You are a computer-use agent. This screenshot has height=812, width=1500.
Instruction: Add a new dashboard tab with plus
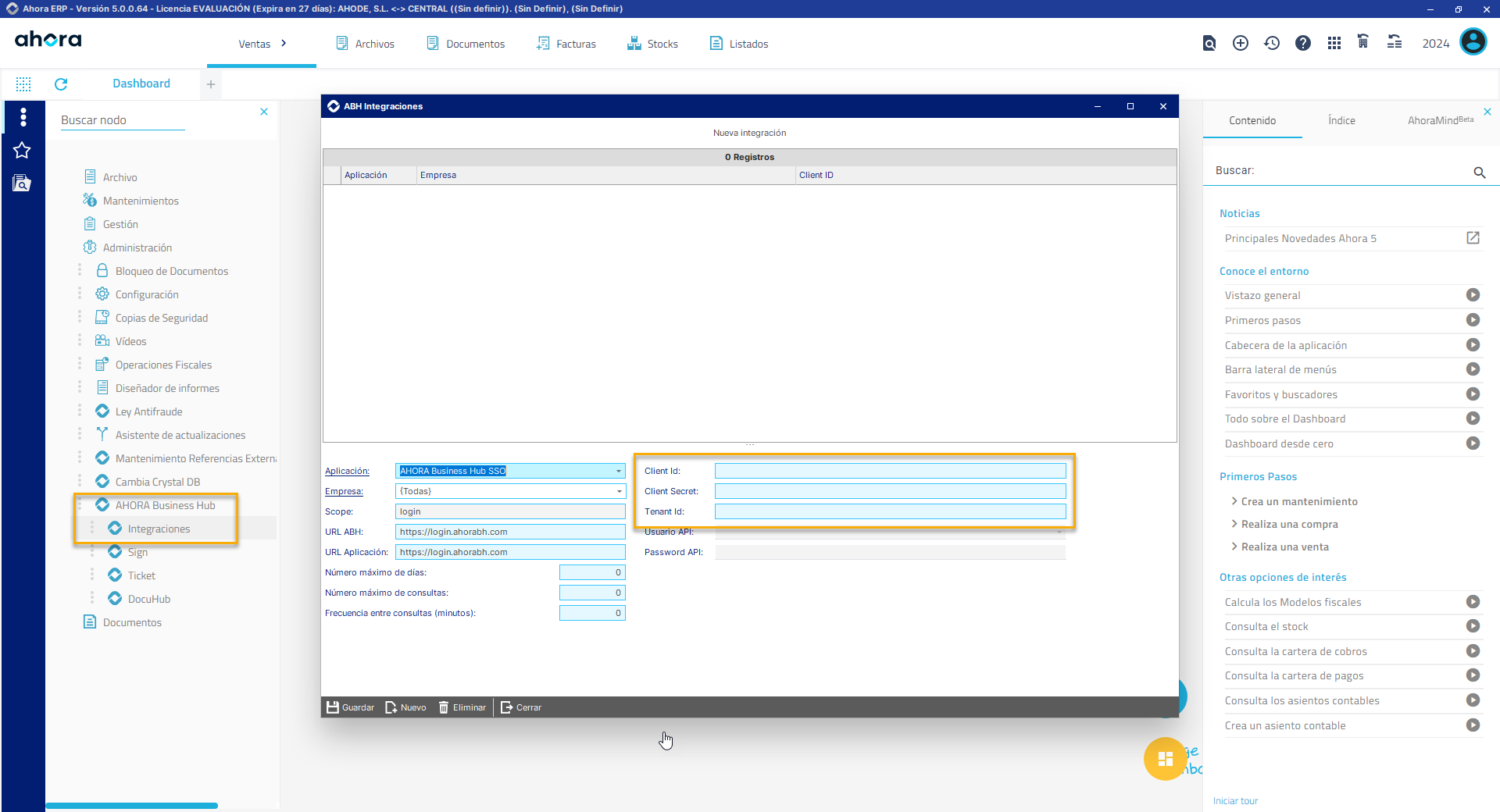tap(211, 84)
